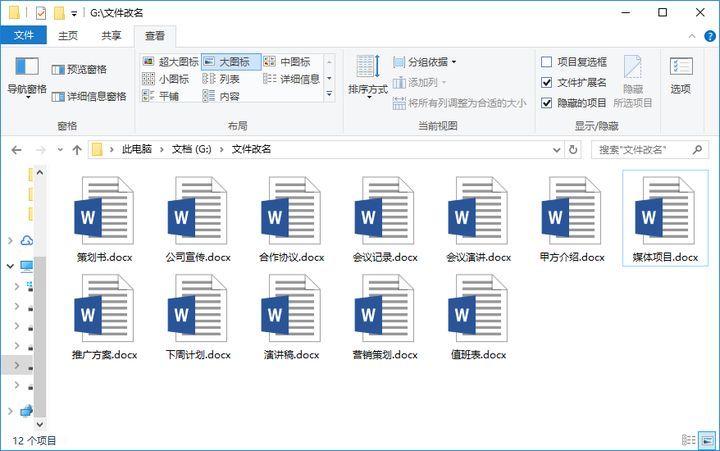Select the file 推广方案.docx
The width and height of the screenshot is (720, 451).
[x=104, y=317]
